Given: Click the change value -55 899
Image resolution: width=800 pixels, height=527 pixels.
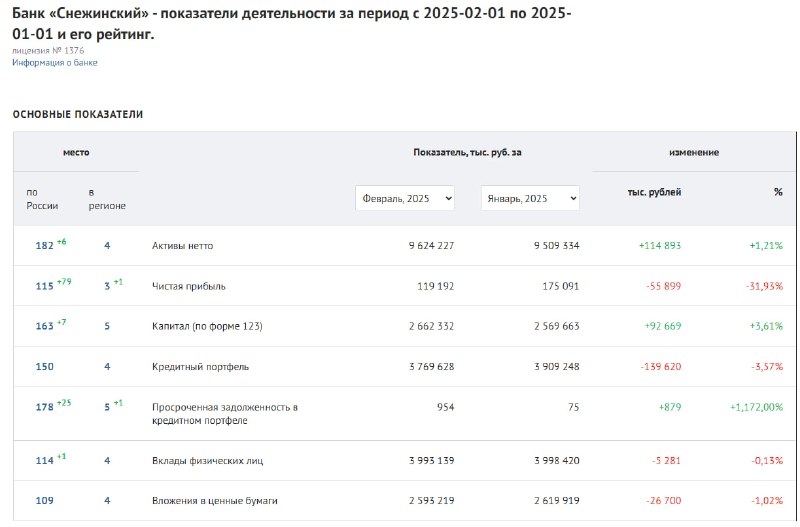Looking at the screenshot, I should (x=663, y=286).
